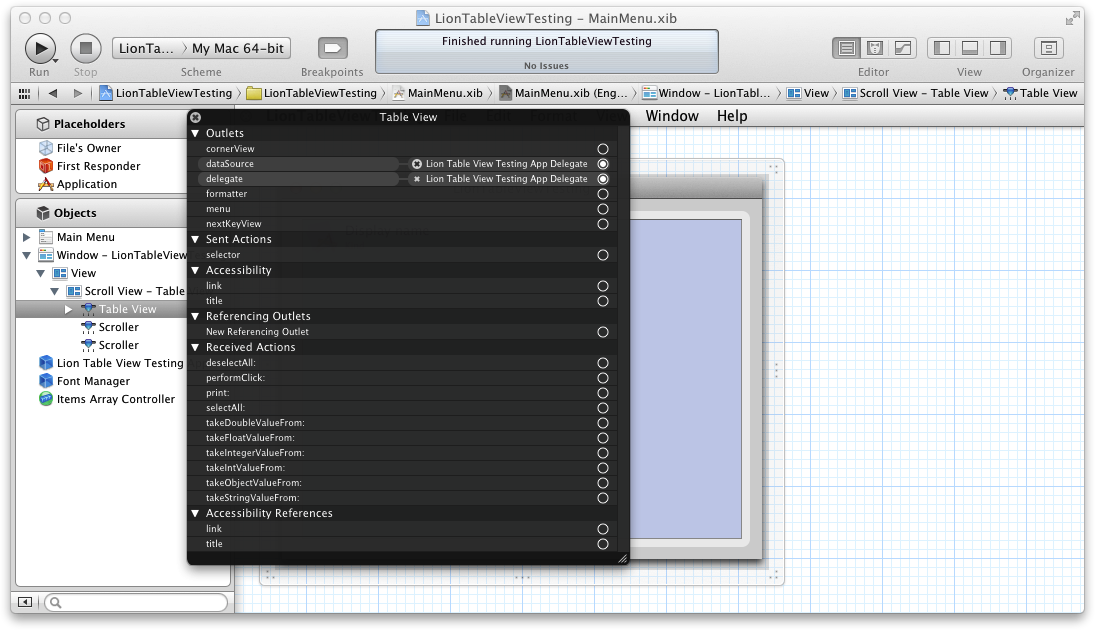Stop the running application
This screenshot has width=1095, height=630.
(86, 48)
